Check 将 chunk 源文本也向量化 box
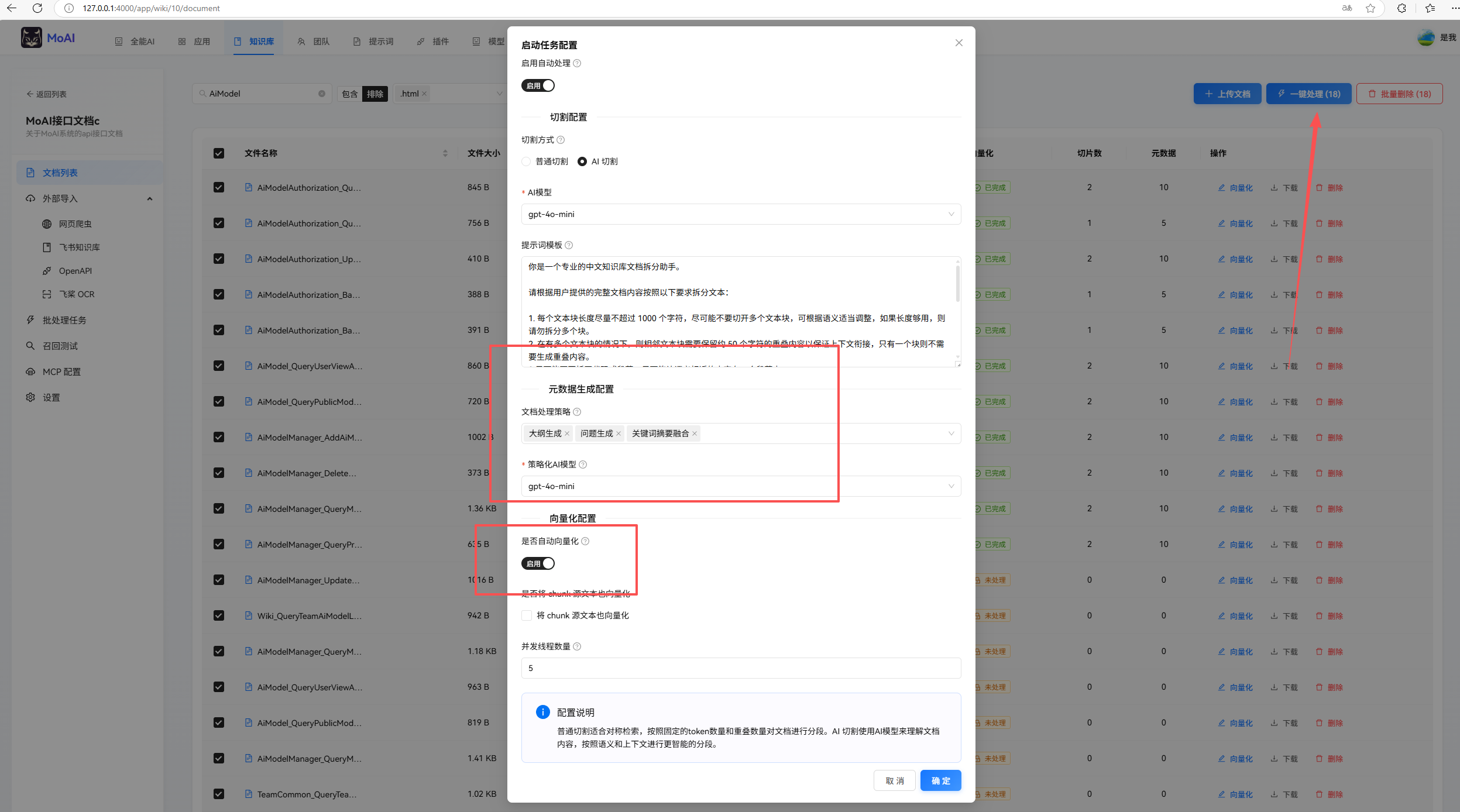 click(x=527, y=615)
